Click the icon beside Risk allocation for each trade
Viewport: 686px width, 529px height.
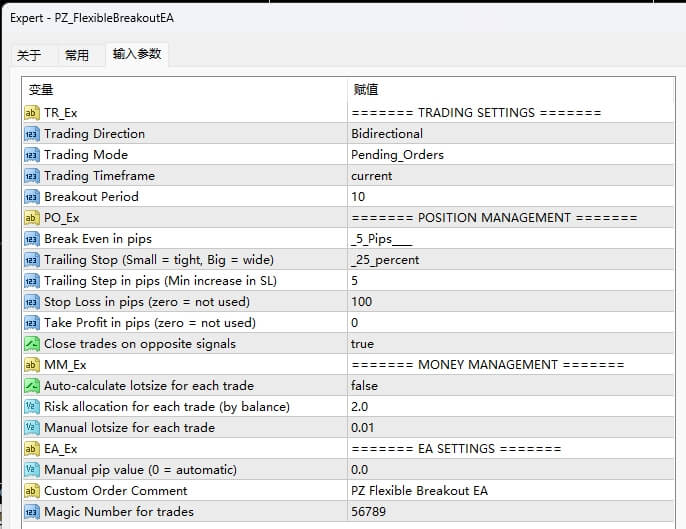[31, 407]
